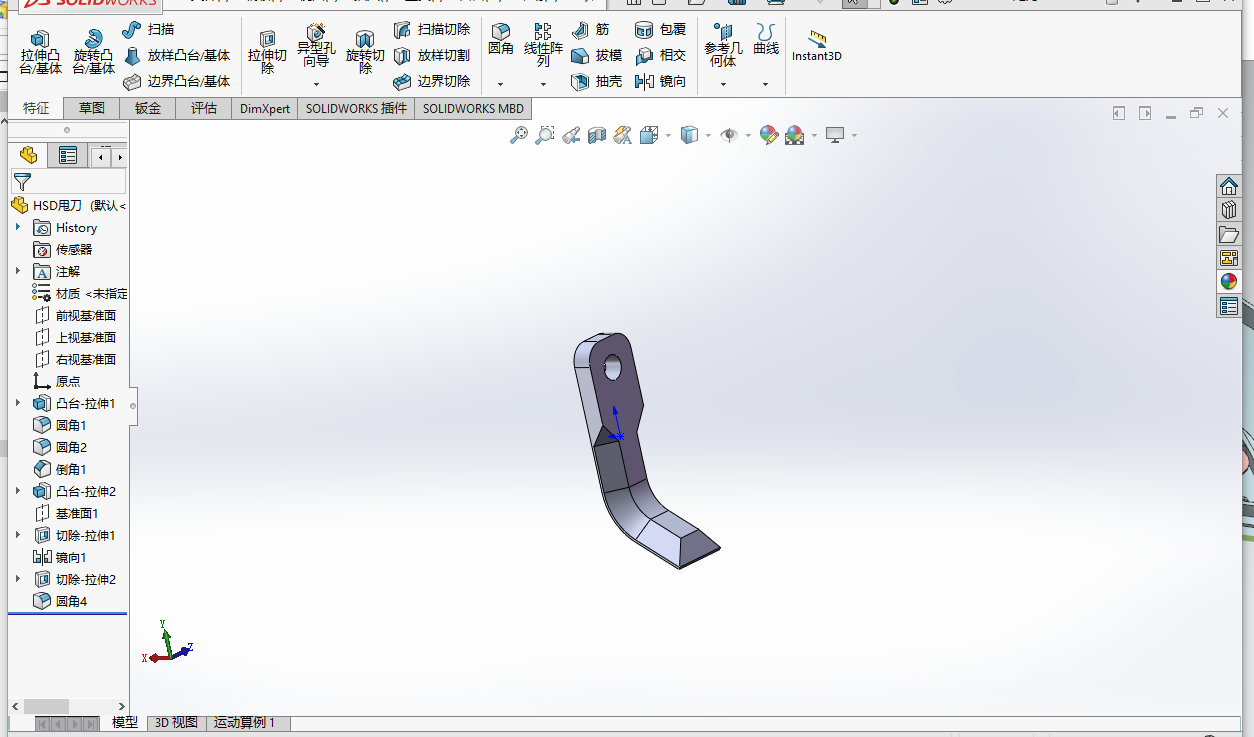Switch to the 3D 视图 tab

[177, 723]
